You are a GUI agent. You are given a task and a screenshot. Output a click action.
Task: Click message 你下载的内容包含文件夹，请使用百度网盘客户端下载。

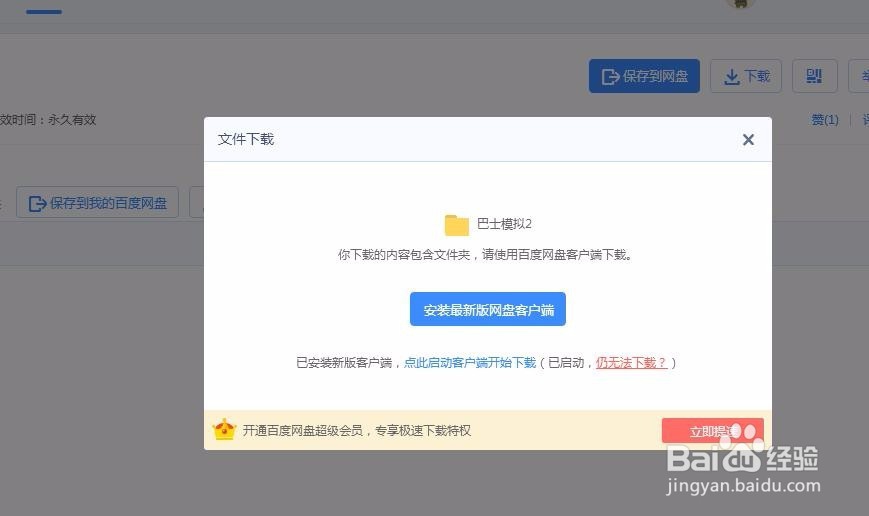(x=485, y=255)
